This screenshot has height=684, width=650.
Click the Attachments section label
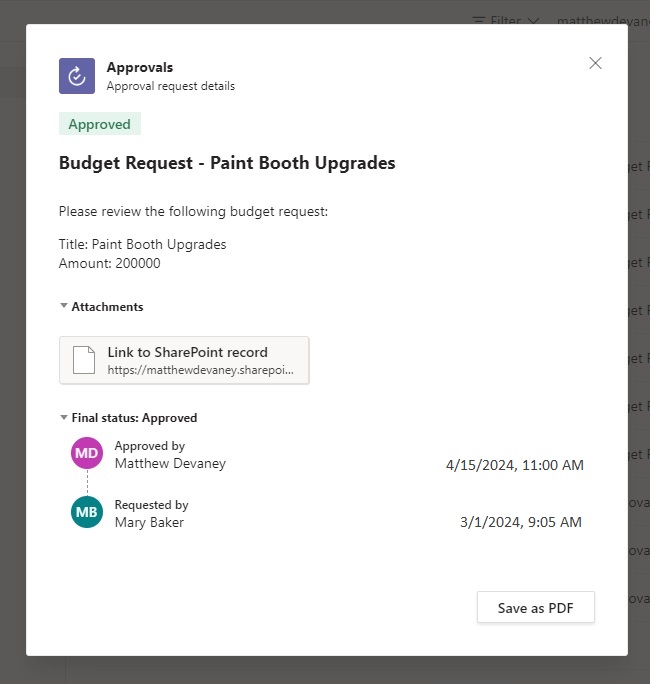(x=107, y=307)
